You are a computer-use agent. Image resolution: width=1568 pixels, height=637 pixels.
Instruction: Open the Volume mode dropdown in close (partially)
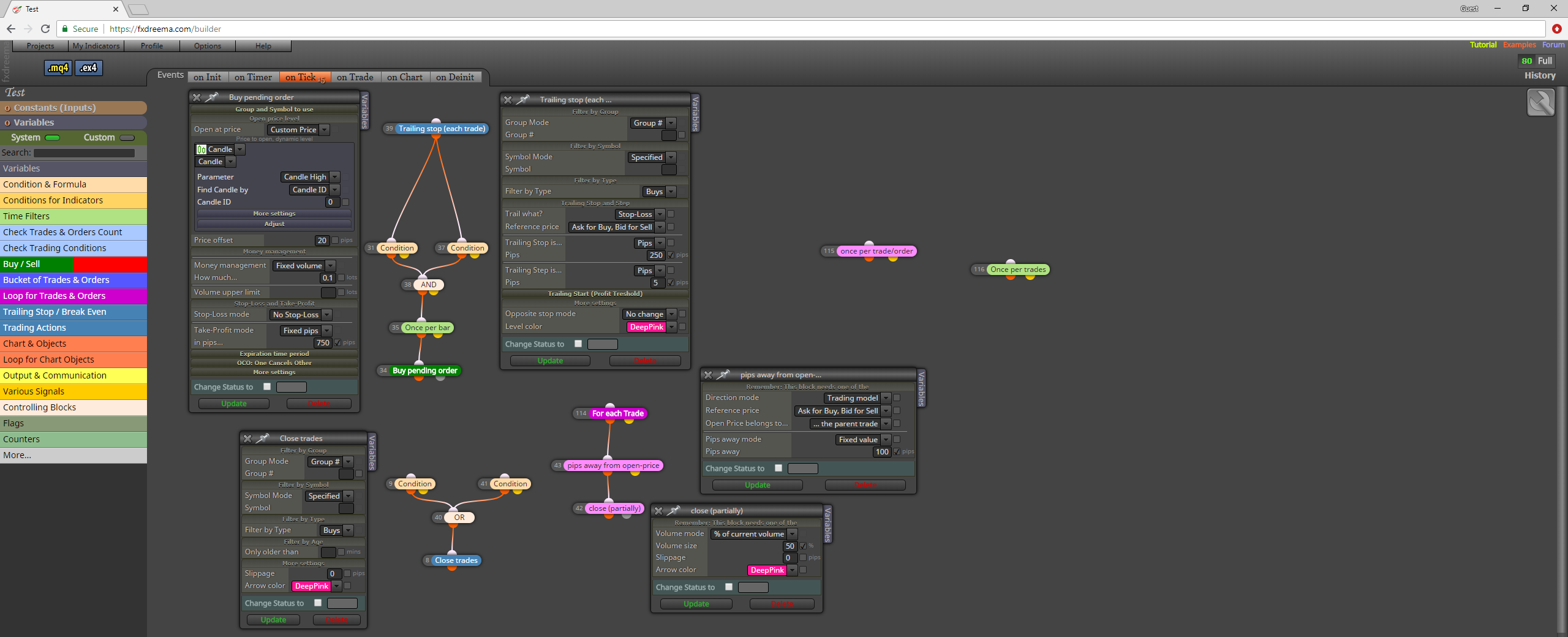coord(753,534)
